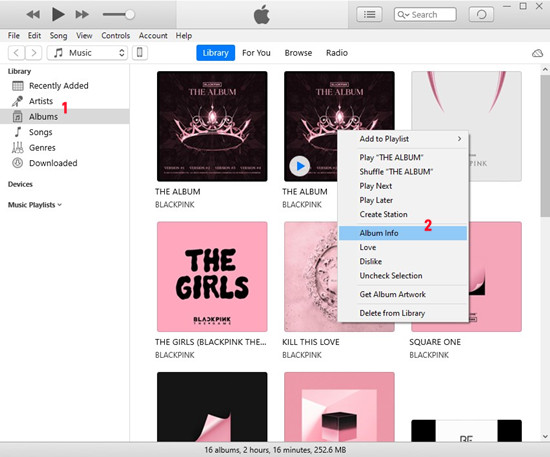Open the pink cube album cover thumbnail
The height and width of the screenshot is (457, 550).
(x=339, y=407)
